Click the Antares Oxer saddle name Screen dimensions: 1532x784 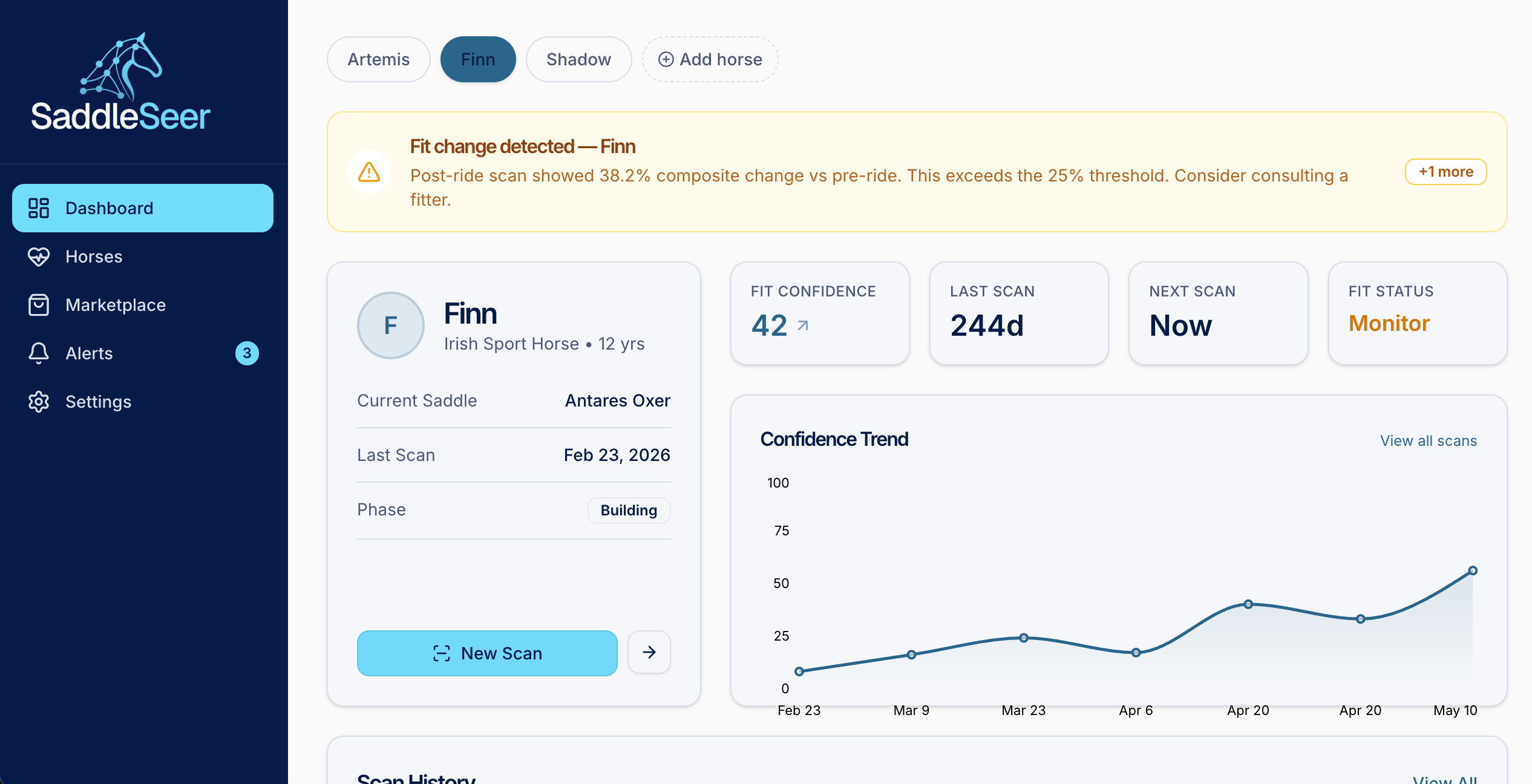tap(618, 400)
